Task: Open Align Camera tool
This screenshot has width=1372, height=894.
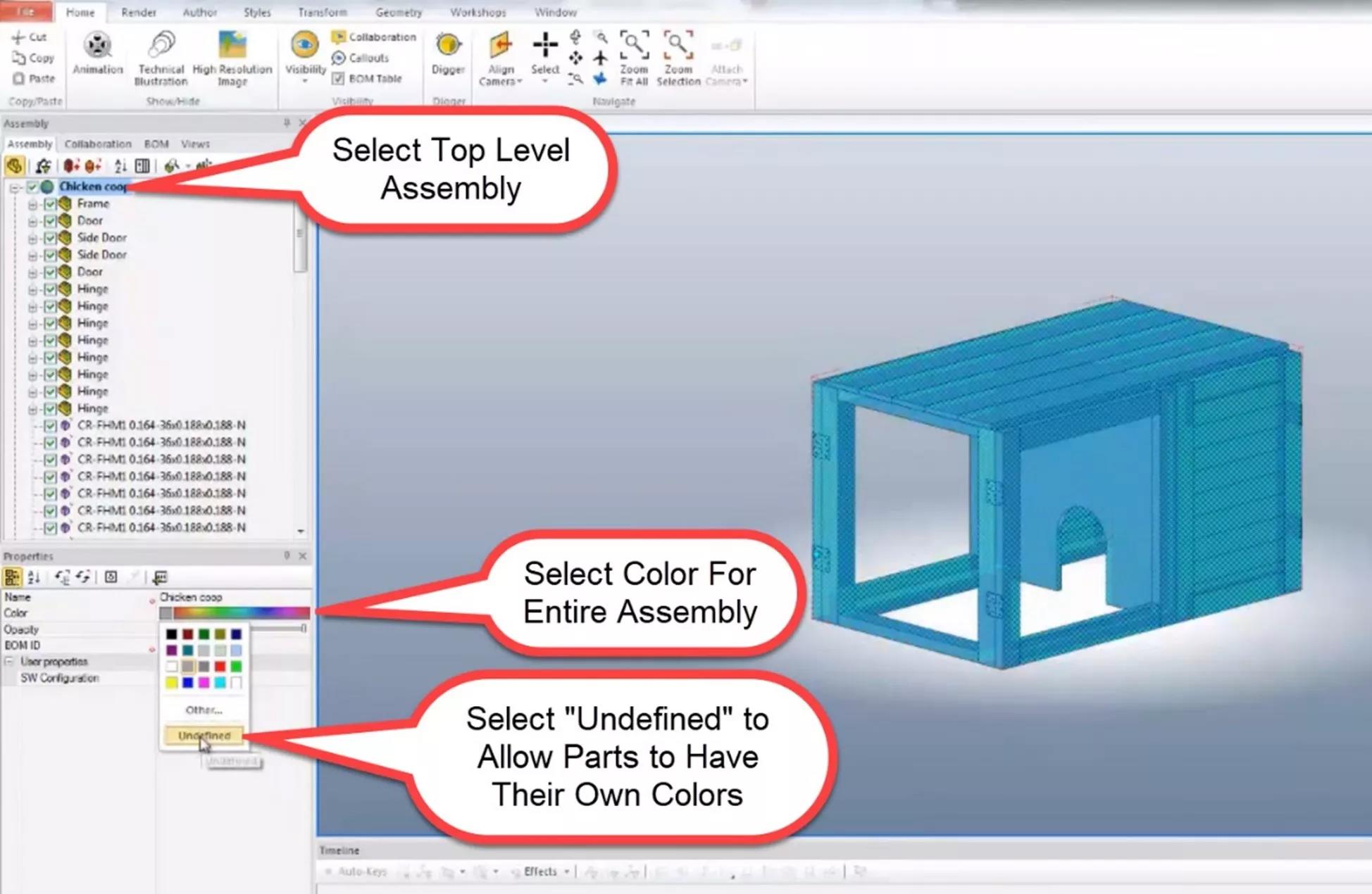Action: 500,58
